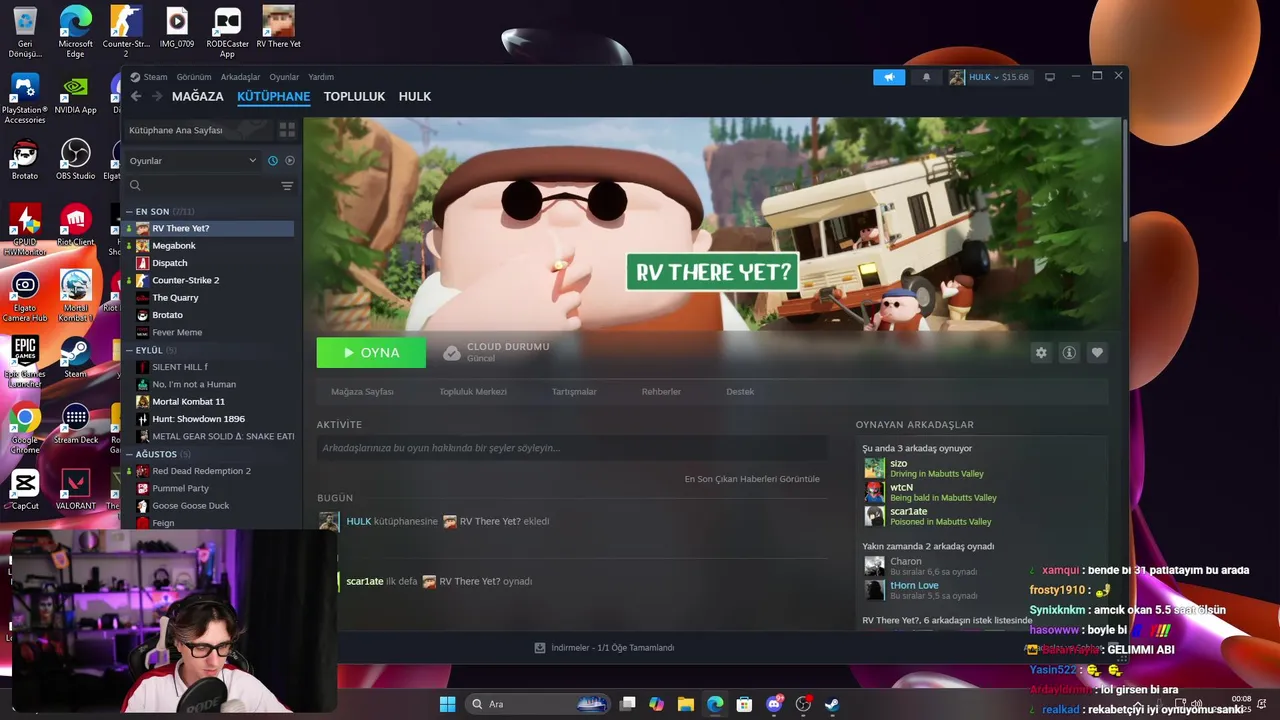The image size is (1280, 720).
Task: Open the Tartışmalar link
Action: 574,392
